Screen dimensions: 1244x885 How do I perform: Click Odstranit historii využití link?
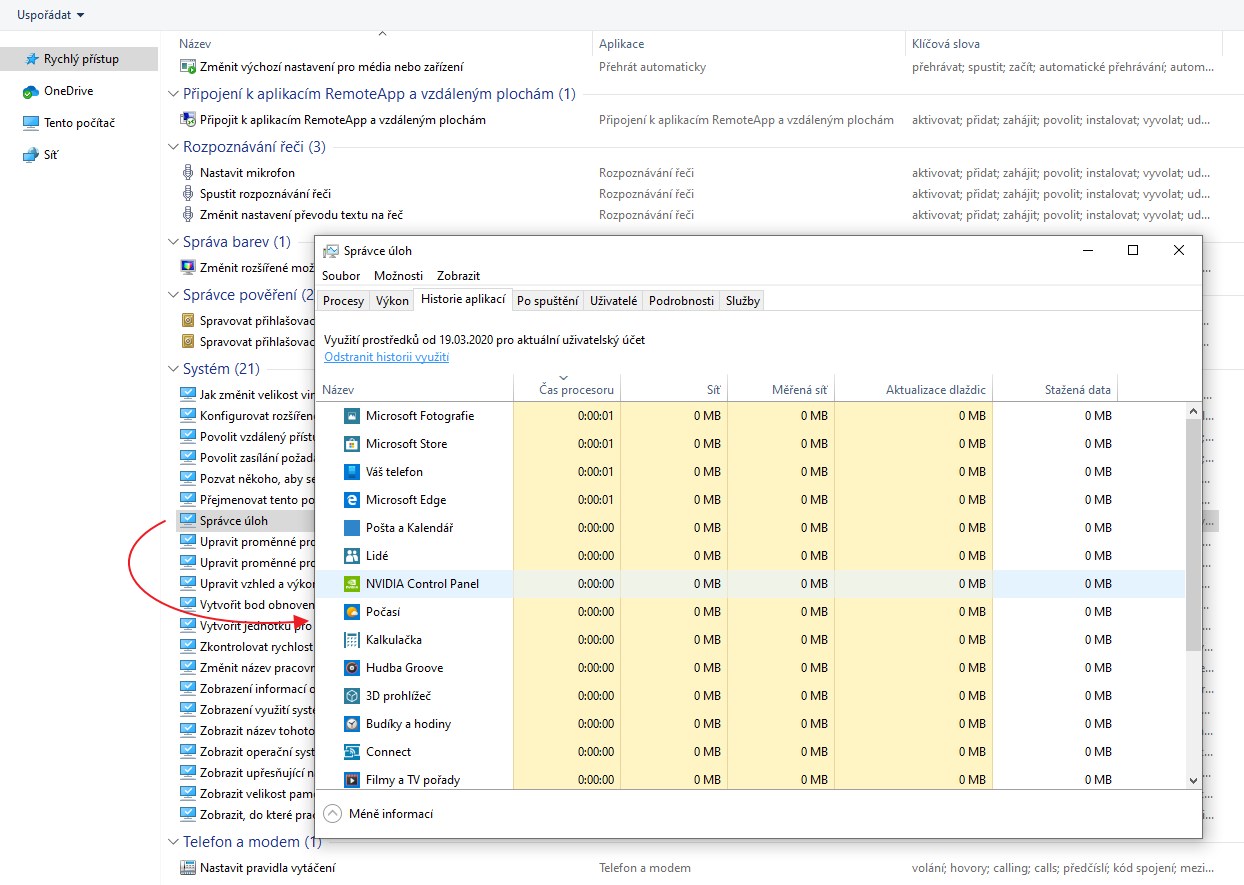pyautogui.click(x=386, y=357)
